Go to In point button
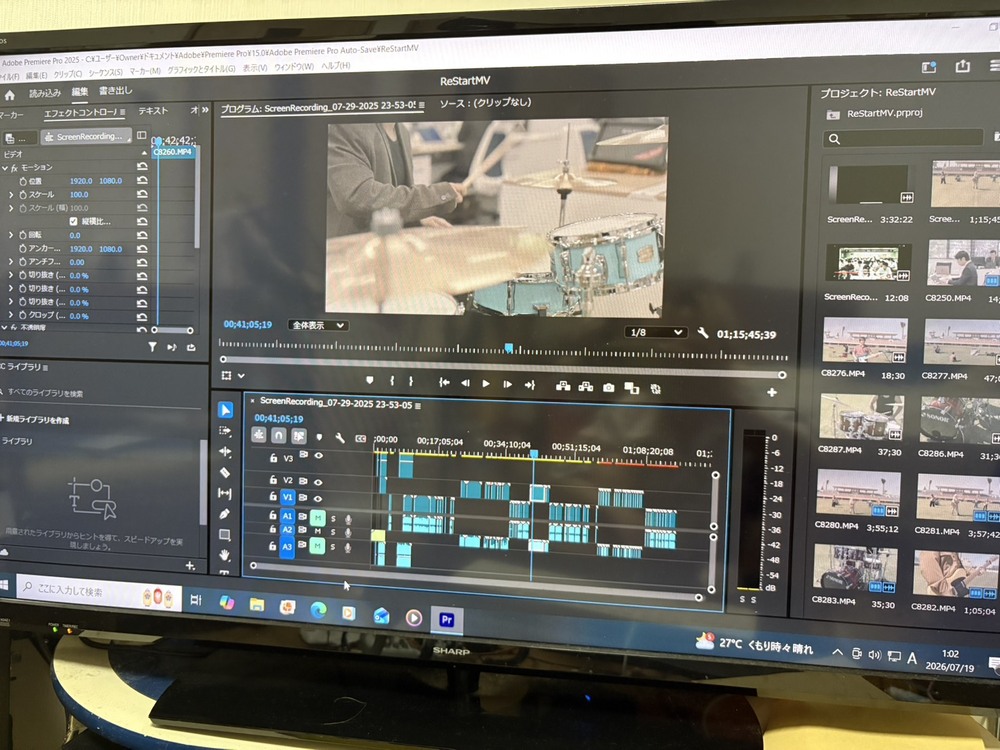The image size is (1000, 750). tap(445, 382)
